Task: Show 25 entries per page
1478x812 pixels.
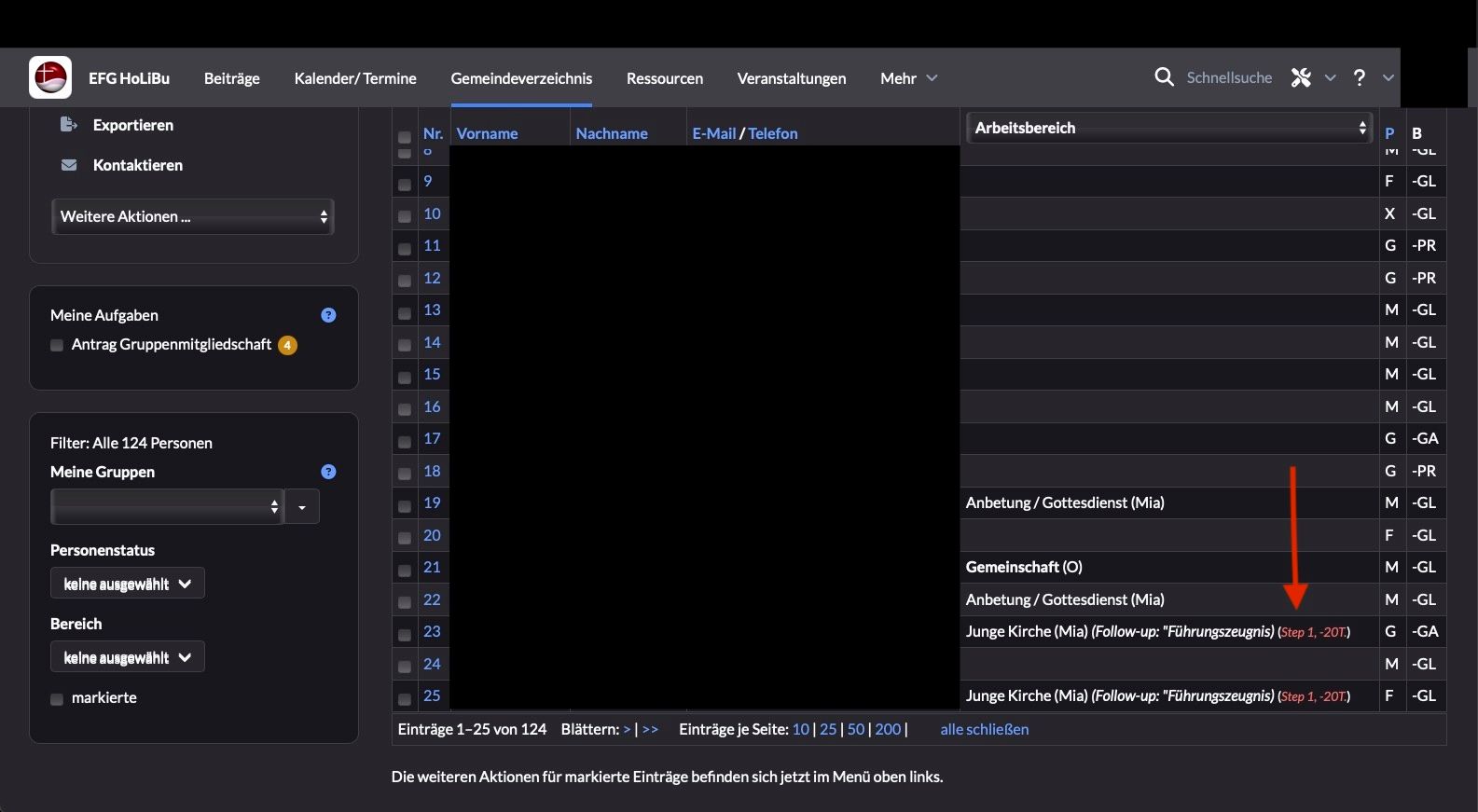Action: 828,729
